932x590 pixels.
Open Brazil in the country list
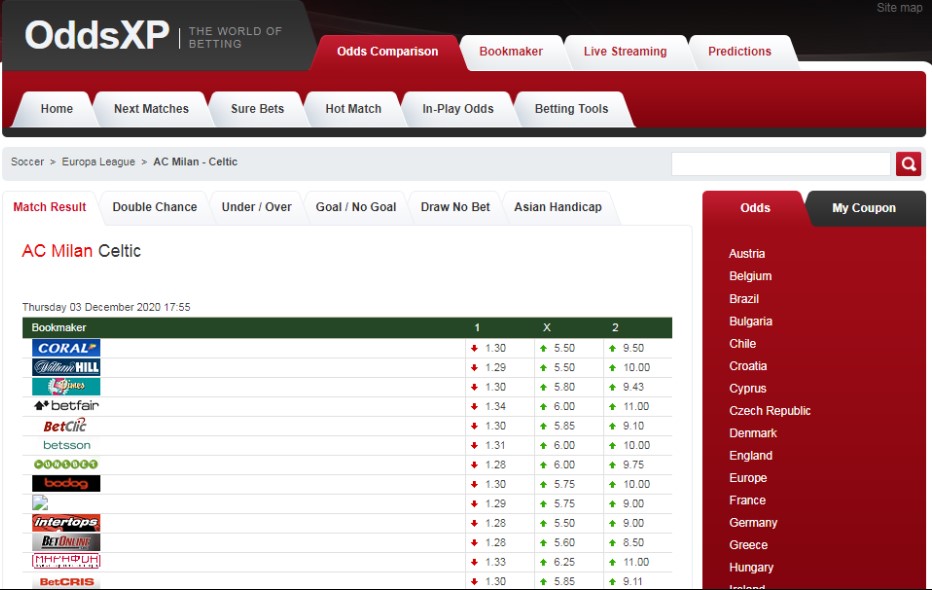744,299
